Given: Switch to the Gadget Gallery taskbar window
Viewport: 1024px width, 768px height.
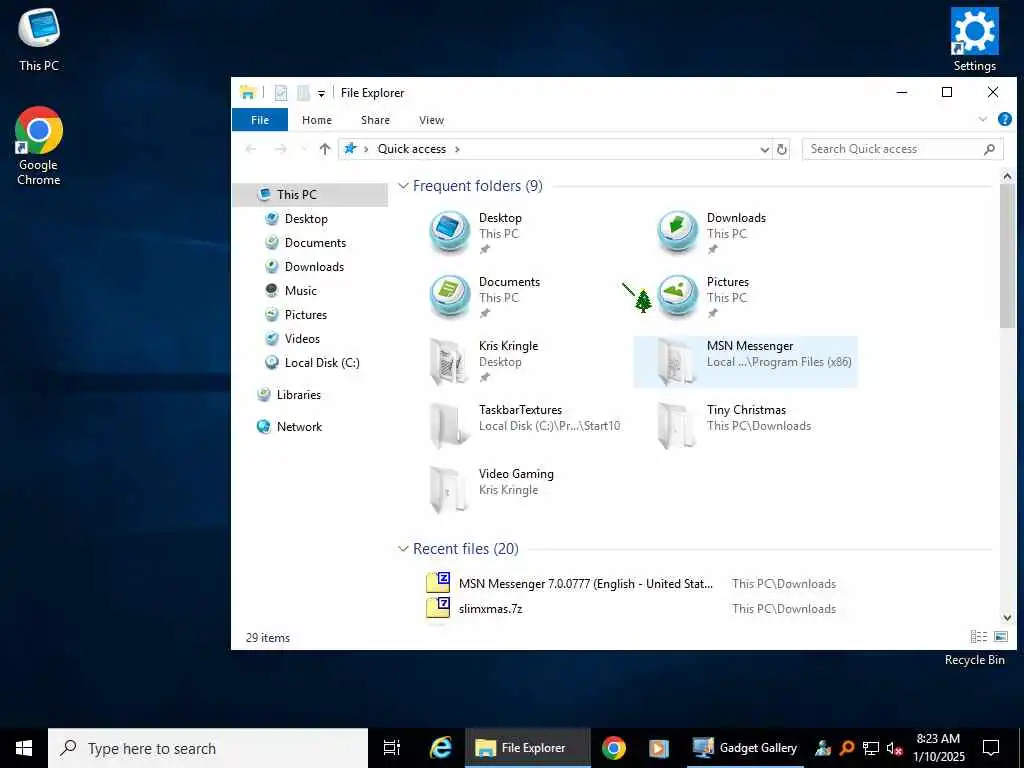Looking at the screenshot, I should point(745,748).
